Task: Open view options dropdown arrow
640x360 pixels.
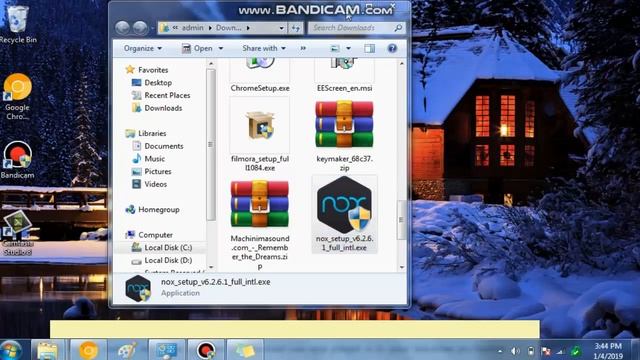Action: tap(348, 48)
